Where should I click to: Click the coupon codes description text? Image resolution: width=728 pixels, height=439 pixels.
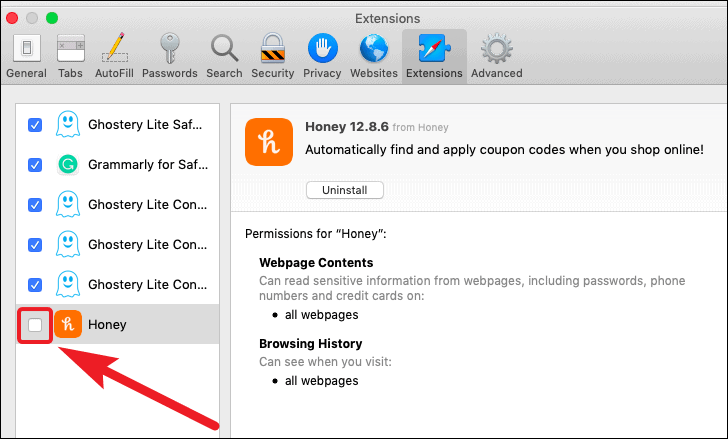tap(504, 150)
